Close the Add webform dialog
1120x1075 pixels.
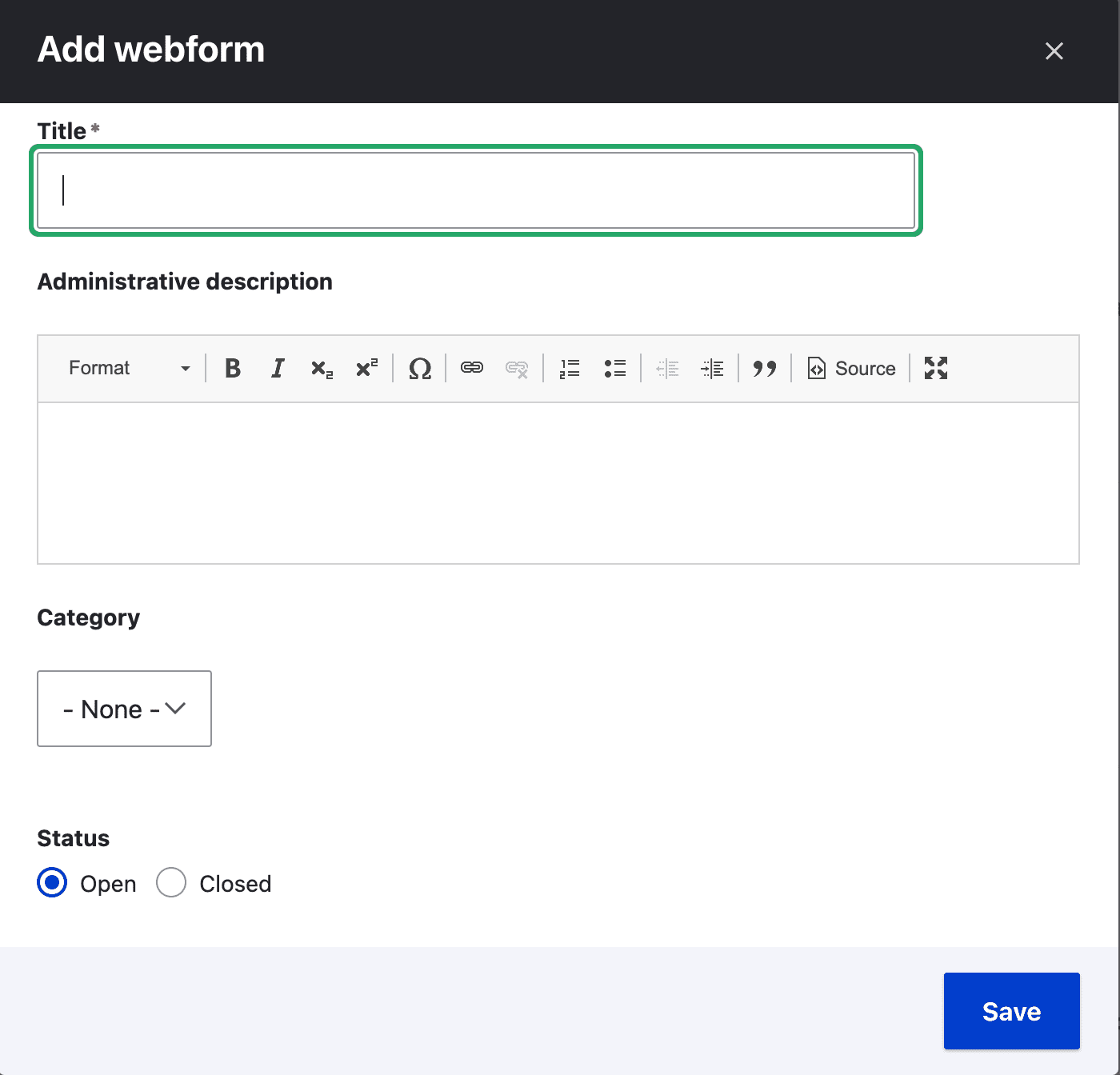point(1054,50)
